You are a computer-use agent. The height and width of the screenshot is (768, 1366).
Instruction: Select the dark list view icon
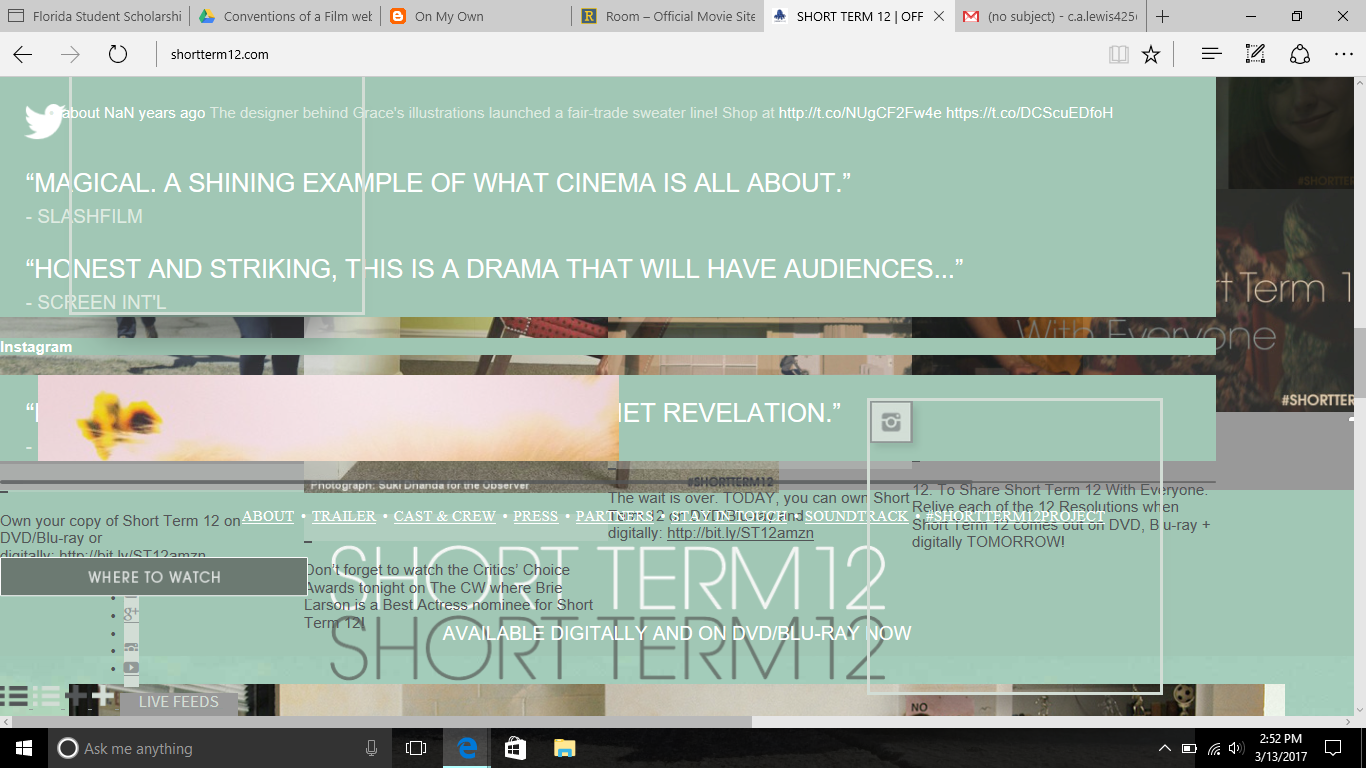[x=14, y=697]
